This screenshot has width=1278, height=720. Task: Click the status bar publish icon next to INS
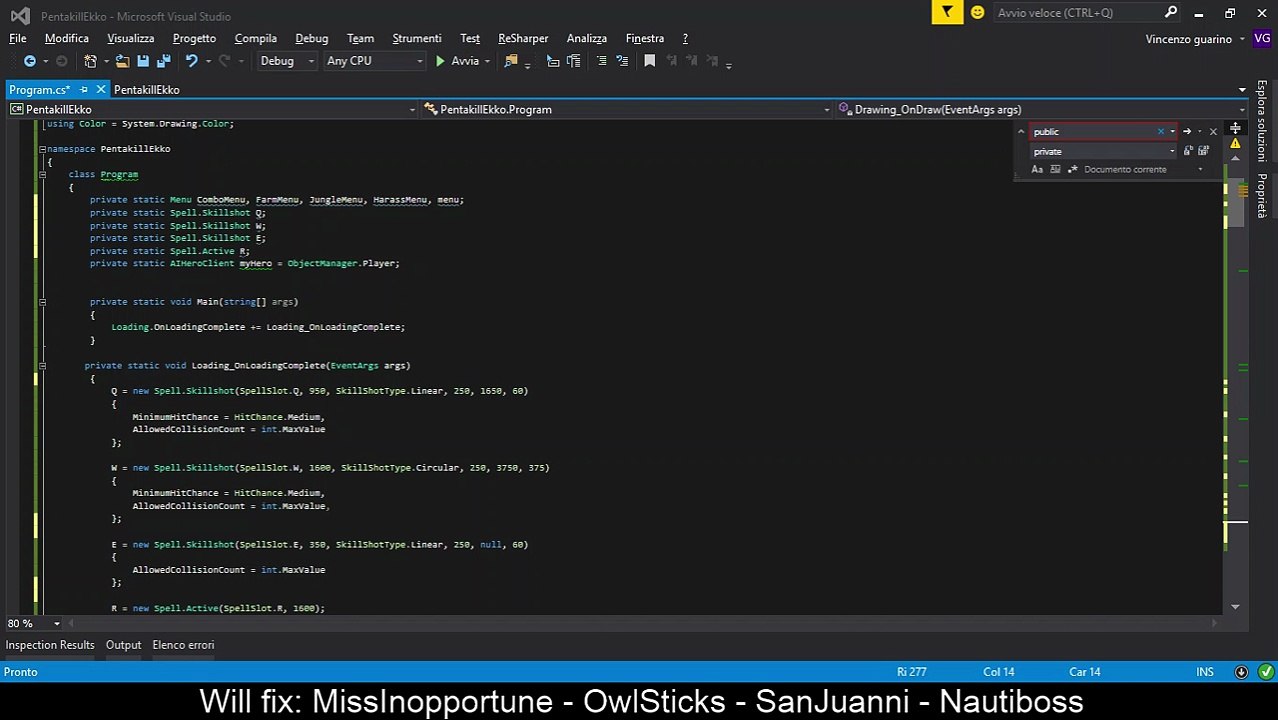1241,672
